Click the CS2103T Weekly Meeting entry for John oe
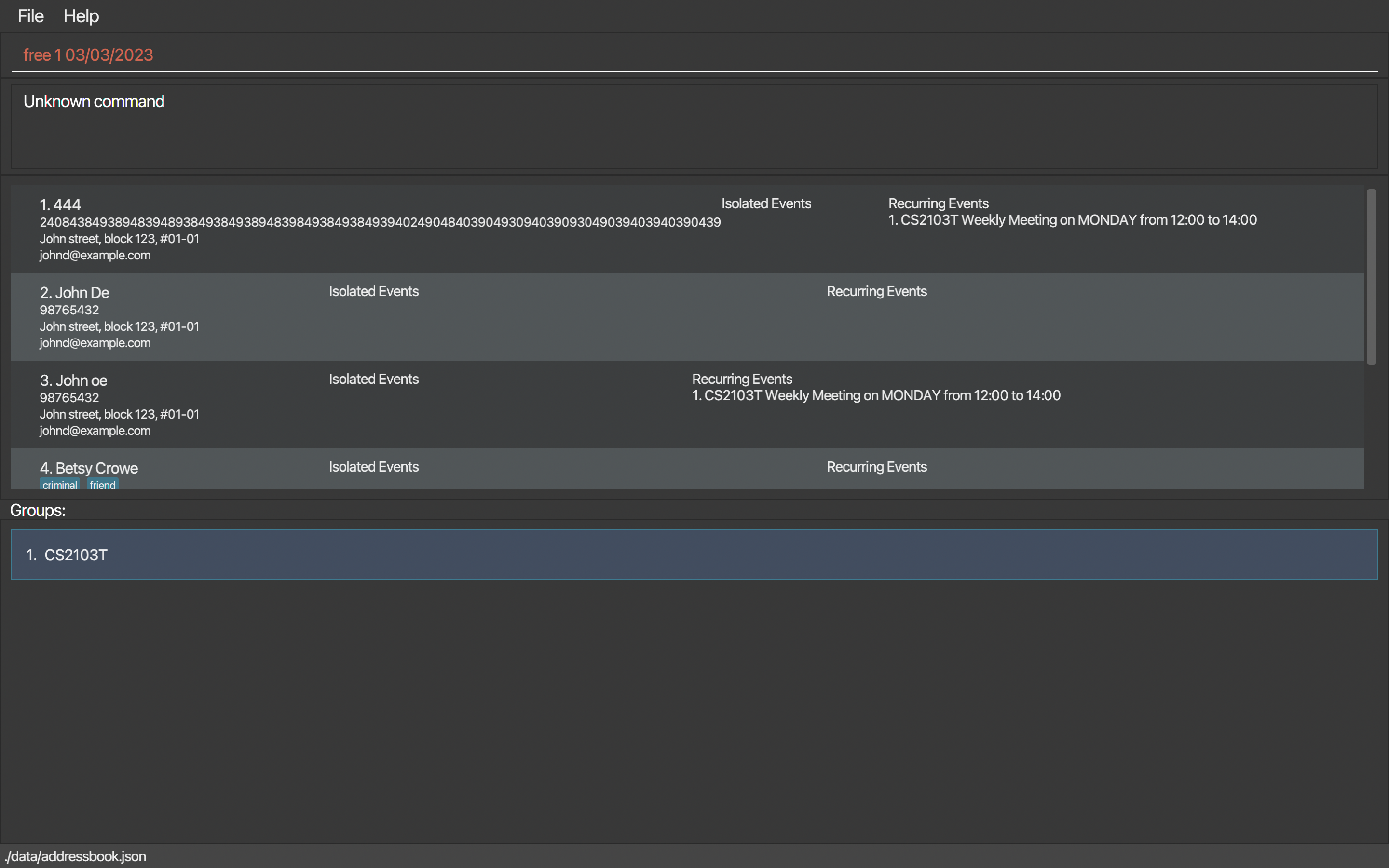 click(876, 395)
